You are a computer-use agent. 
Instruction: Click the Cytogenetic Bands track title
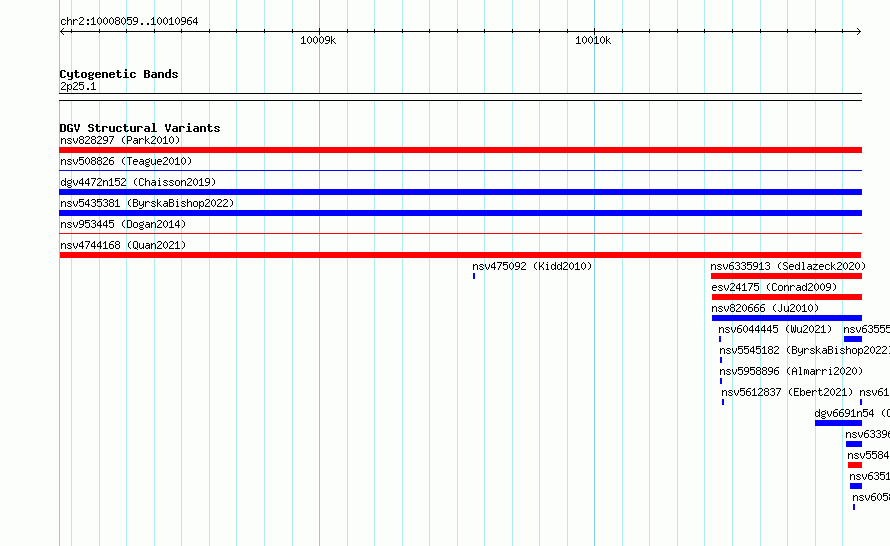pyautogui.click(x=119, y=74)
